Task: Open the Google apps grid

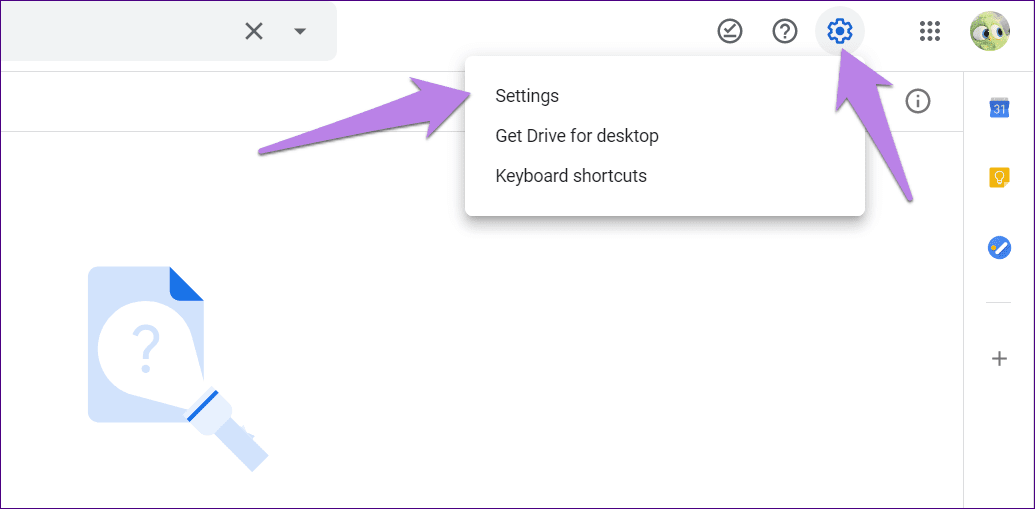Action: [x=929, y=31]
